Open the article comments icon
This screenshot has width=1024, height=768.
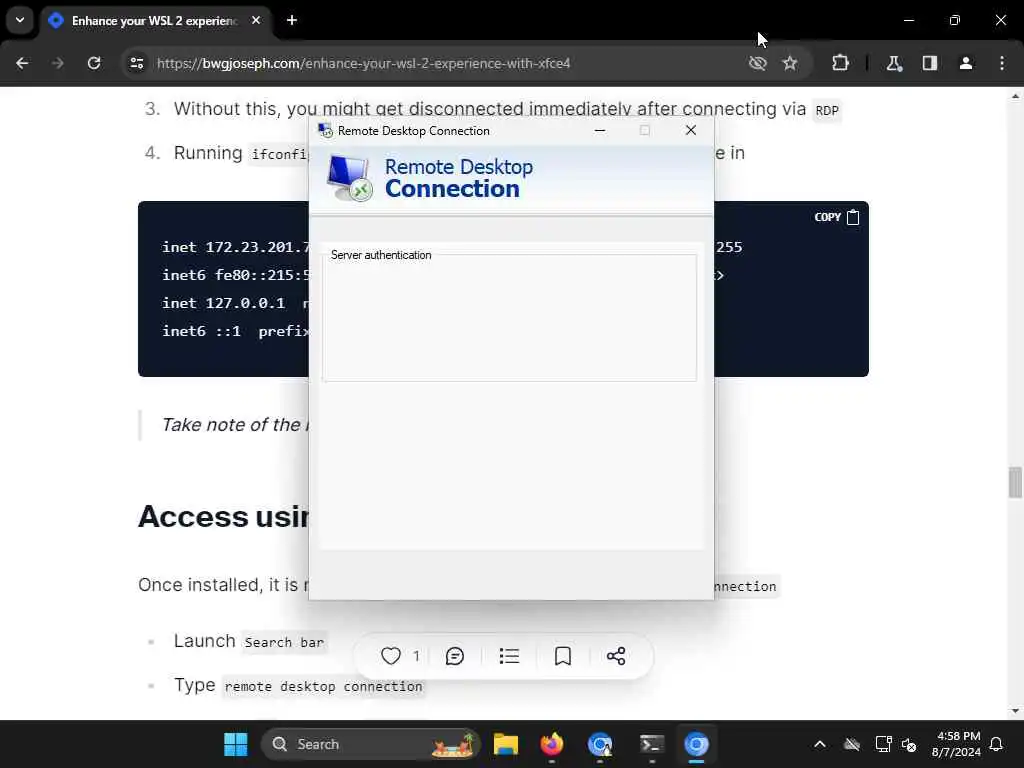(455, 656)
